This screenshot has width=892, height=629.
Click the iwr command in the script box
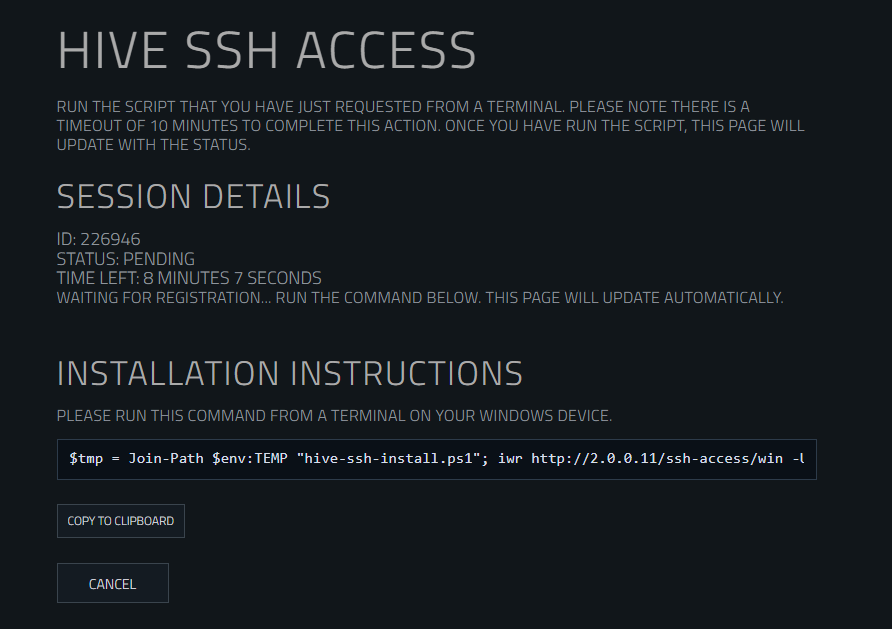511,458
